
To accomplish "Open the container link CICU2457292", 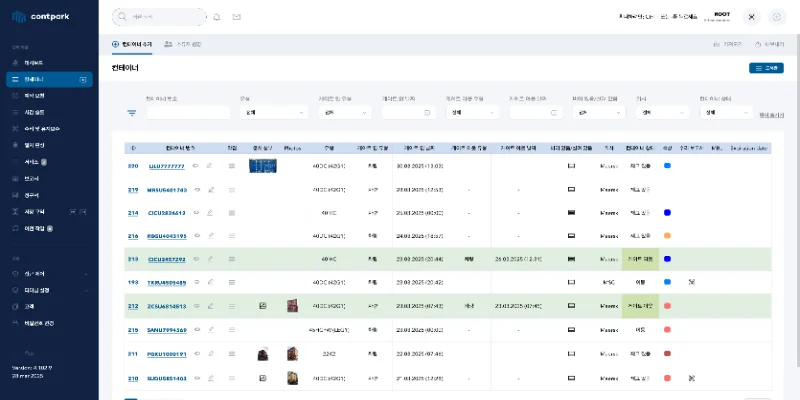I will 166,260.
